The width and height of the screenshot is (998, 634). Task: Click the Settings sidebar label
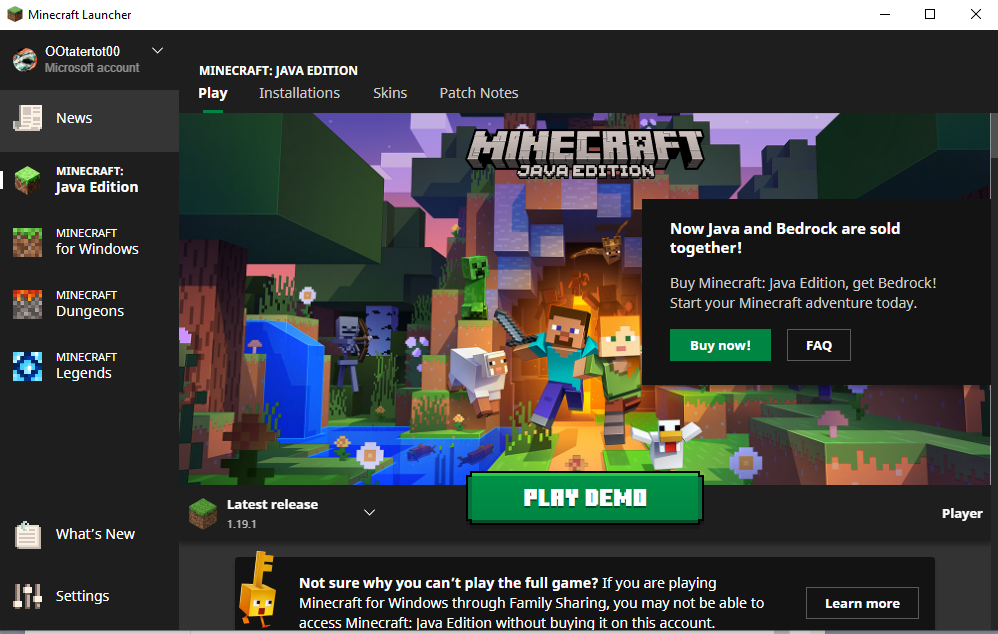point(82,596)
